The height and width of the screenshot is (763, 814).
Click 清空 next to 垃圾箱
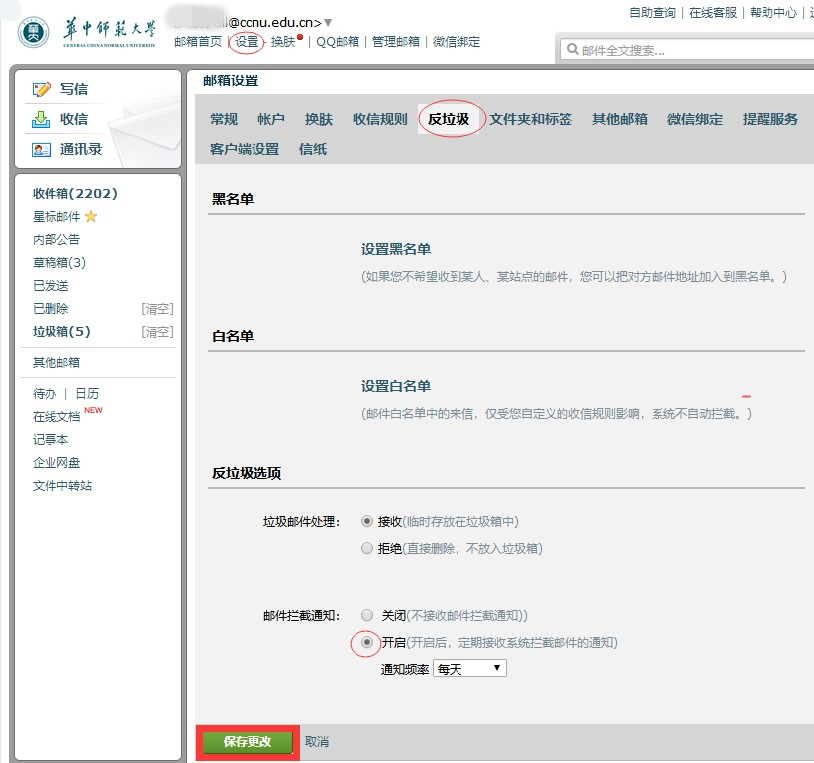(x=157, y=332)
